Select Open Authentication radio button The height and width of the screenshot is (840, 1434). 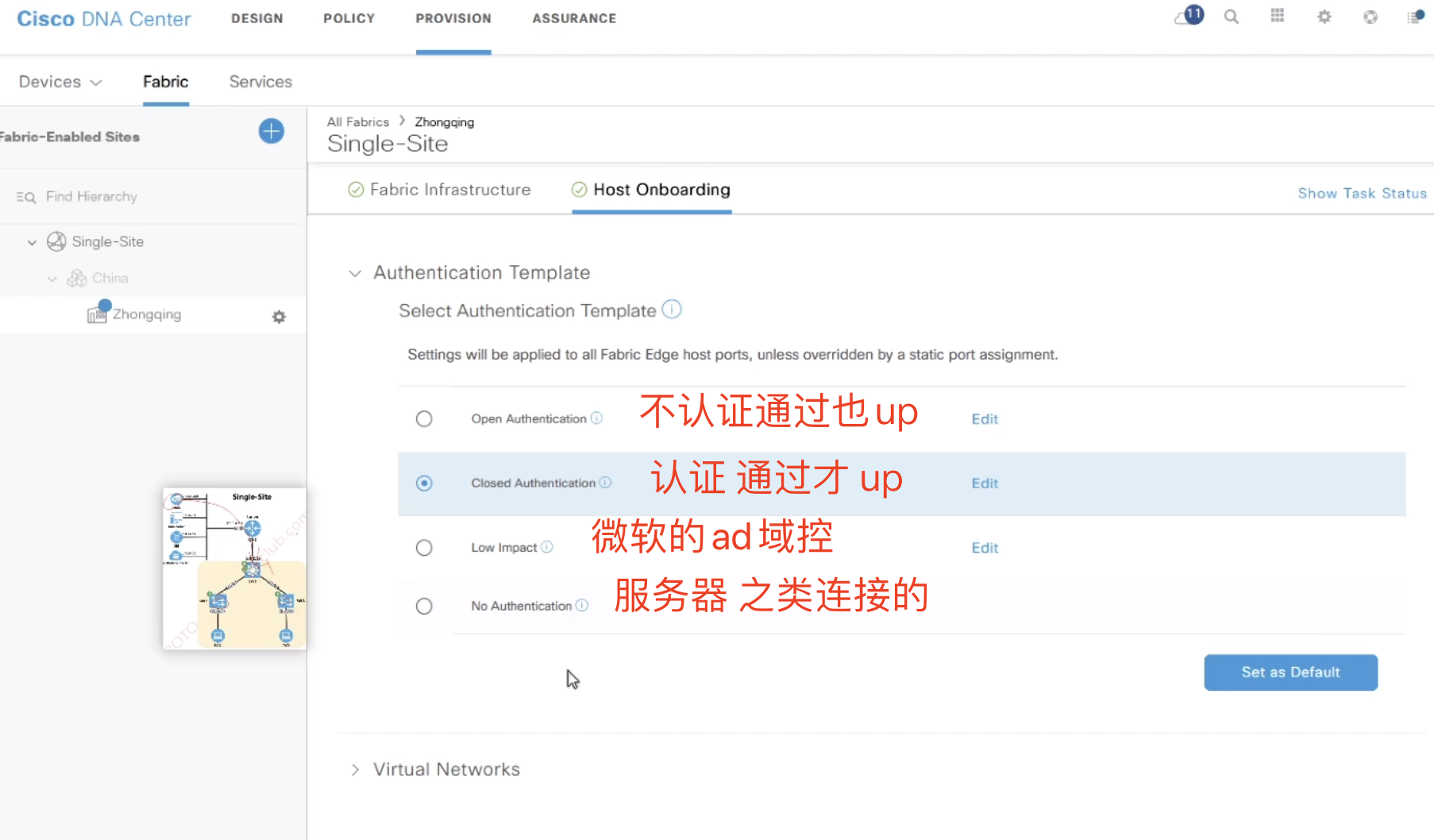[x=424, y=418]
